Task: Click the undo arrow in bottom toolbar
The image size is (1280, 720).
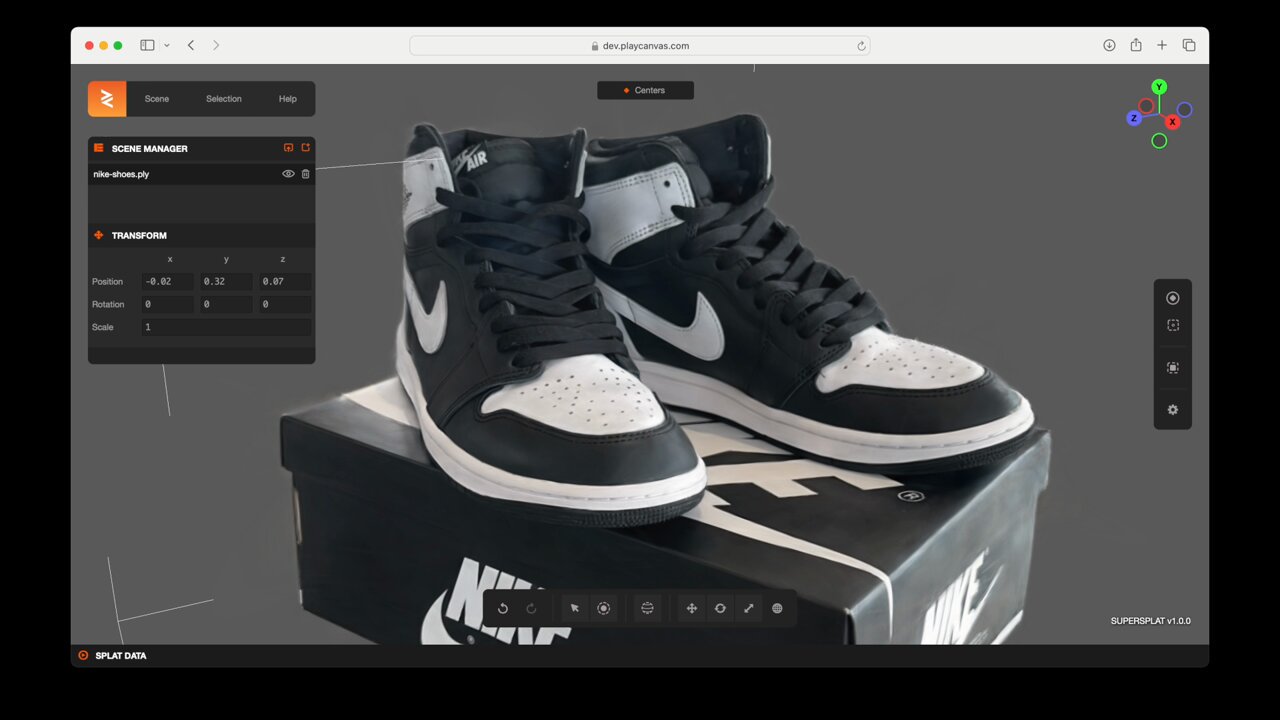Action: tap(503, 608)
